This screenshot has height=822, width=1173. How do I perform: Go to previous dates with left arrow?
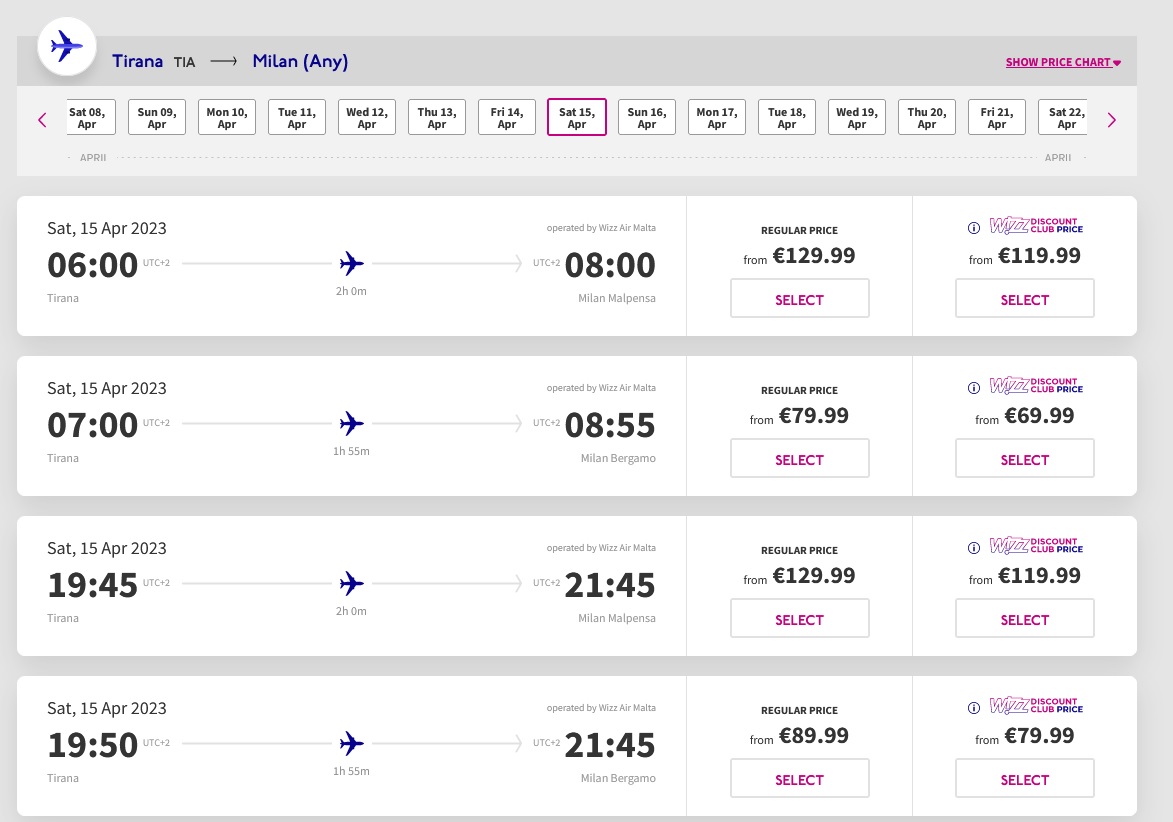[42, 120]
